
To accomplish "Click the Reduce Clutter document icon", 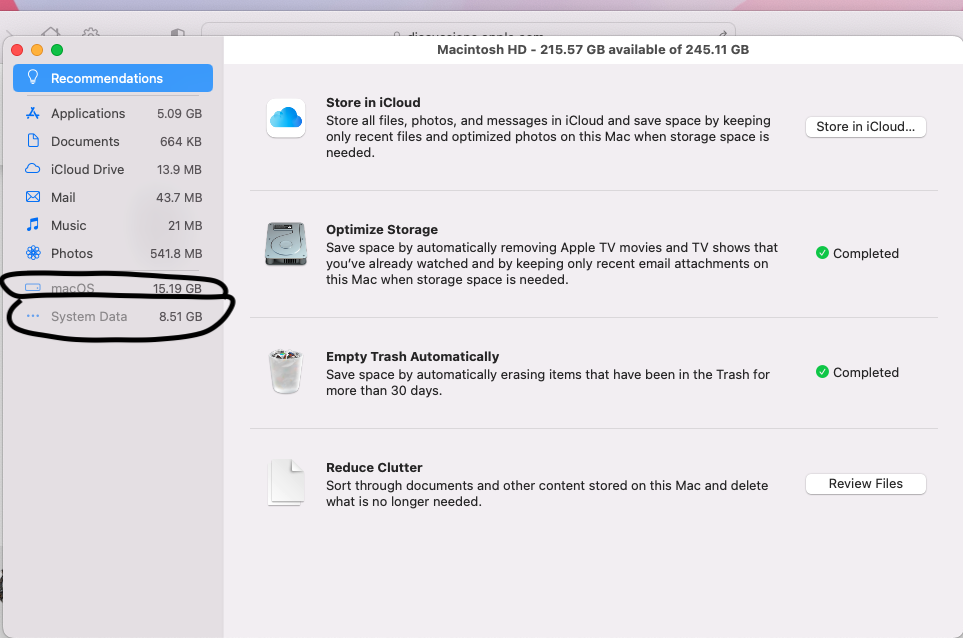I will point(286,483).
